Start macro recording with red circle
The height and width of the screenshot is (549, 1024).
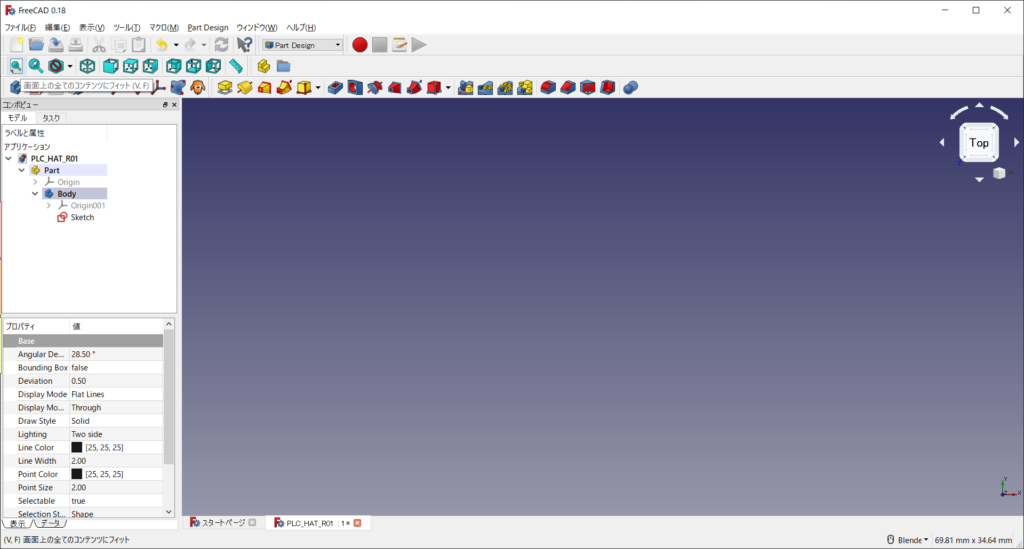tap(360, 44)
